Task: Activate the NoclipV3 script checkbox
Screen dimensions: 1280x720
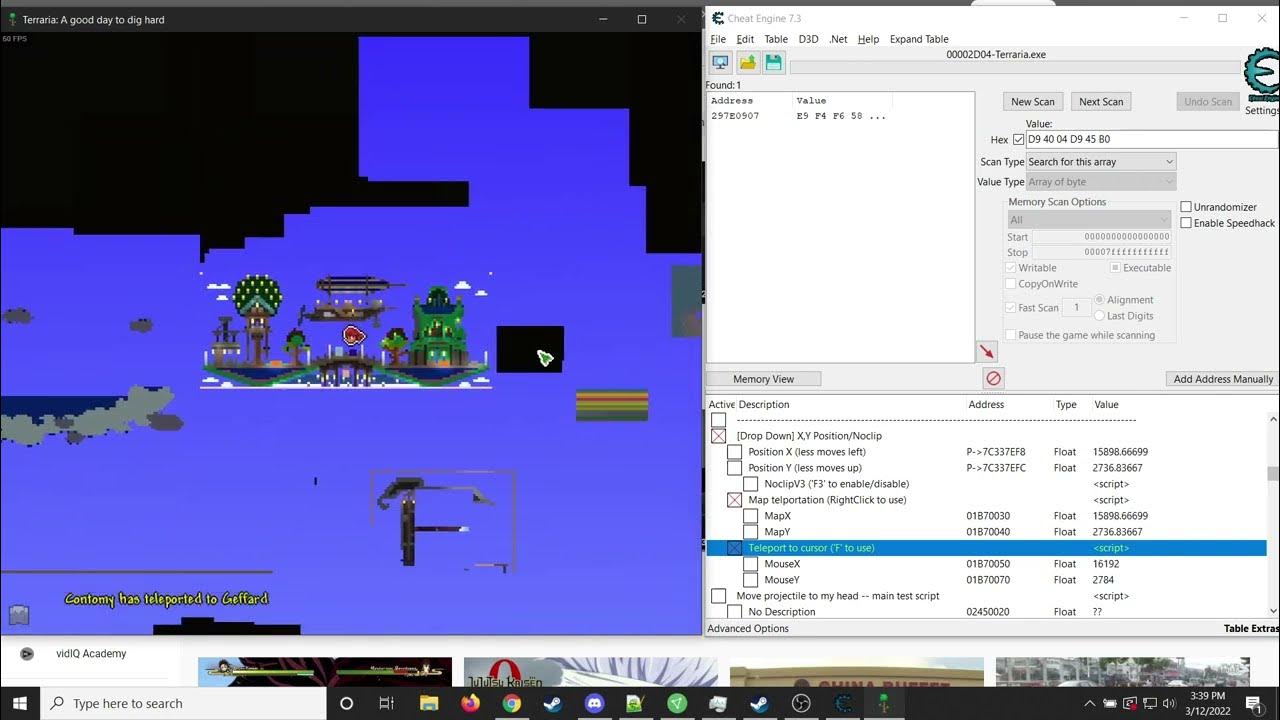Action: click(x=750, y=484)
